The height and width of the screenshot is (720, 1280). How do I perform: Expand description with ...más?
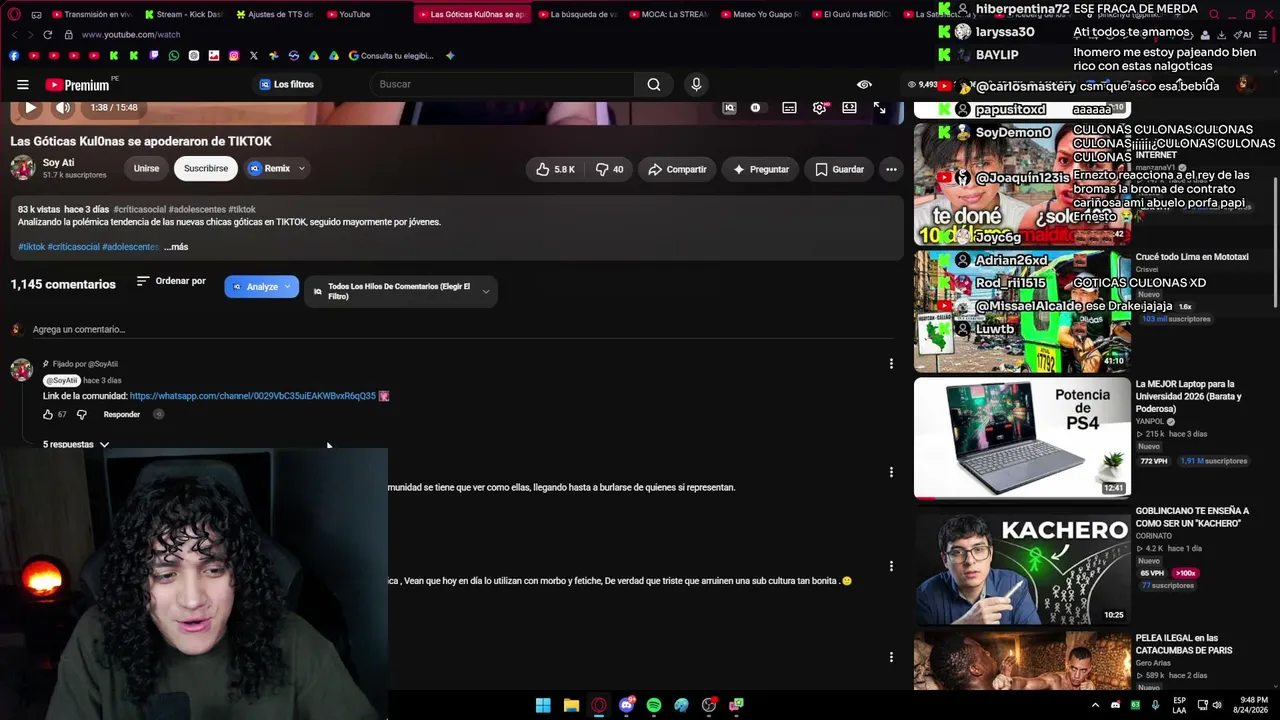(x=176, y=247)
